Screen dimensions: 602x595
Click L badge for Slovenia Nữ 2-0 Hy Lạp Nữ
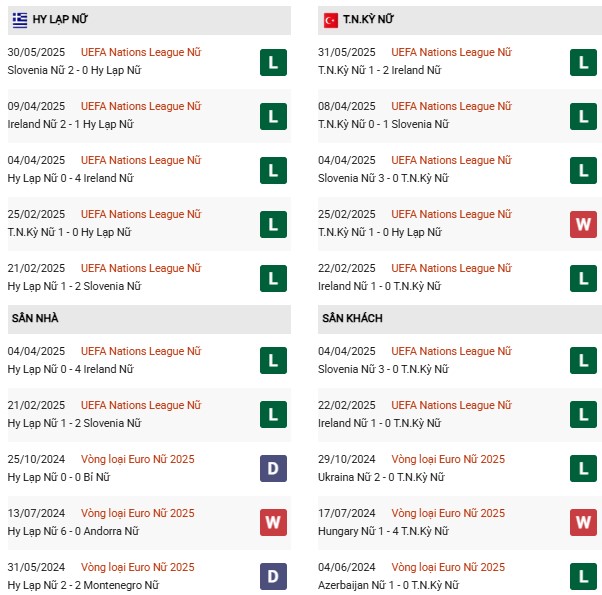point(273,63)
